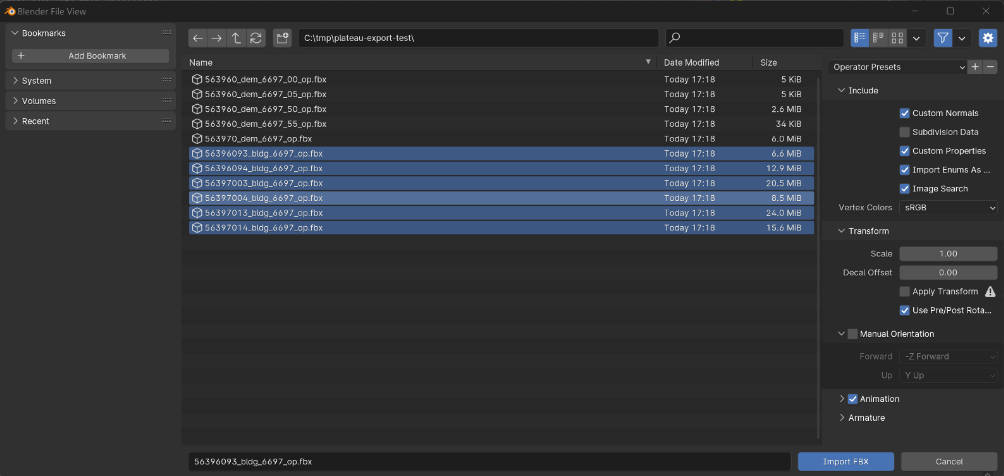
Task: Open Operator Presets dropdown
Action: (x=898, y=67)
